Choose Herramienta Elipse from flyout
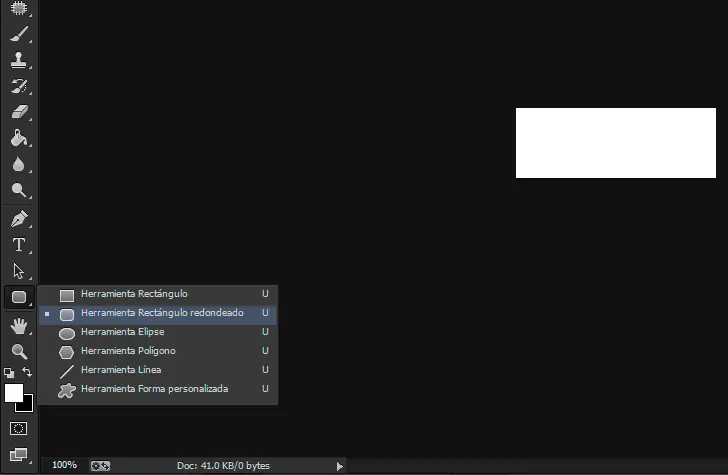Viewport: 728px width, 475px height. [158, 332]
